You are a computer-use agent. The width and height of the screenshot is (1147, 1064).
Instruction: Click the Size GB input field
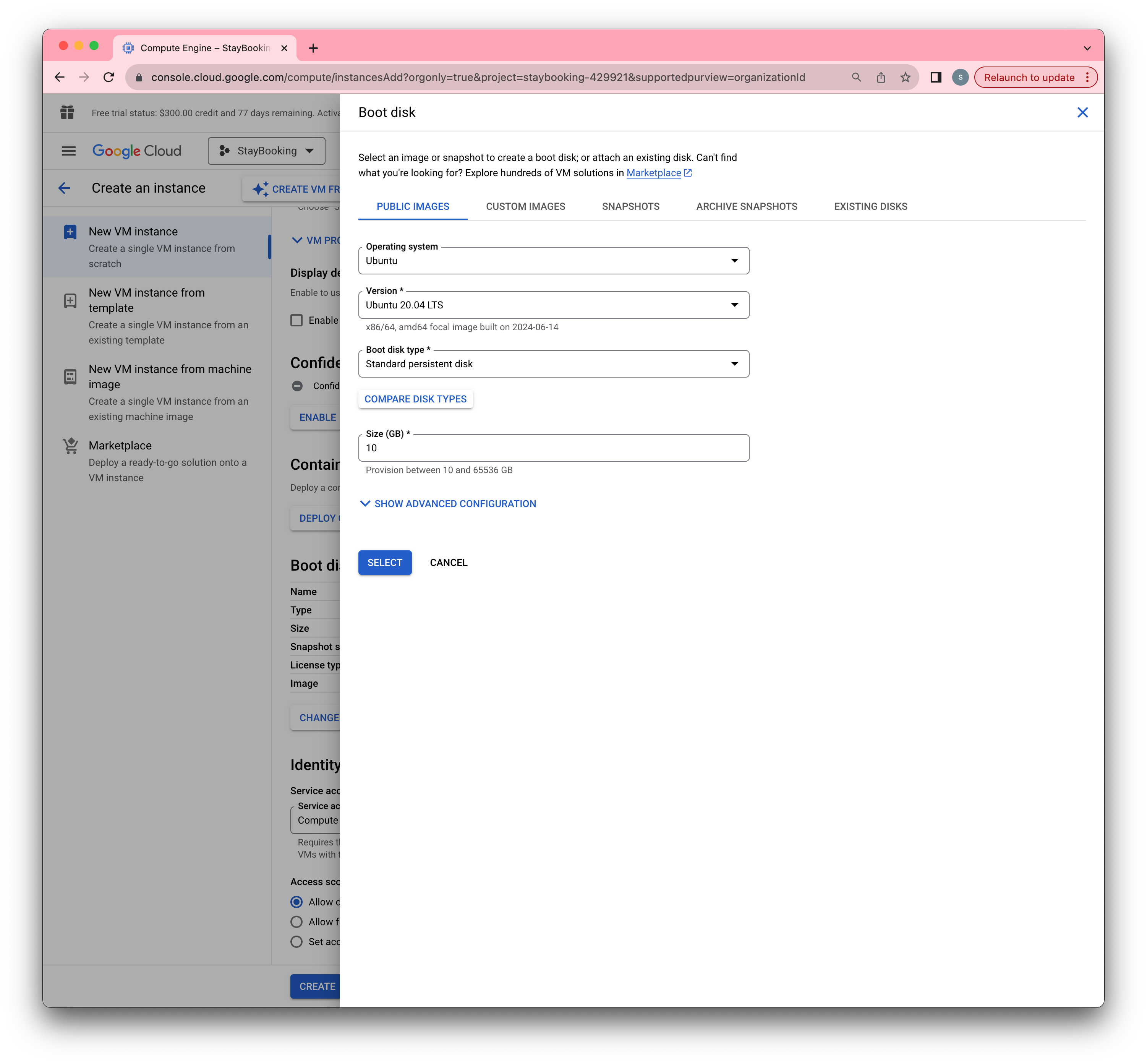click(554, 448)
